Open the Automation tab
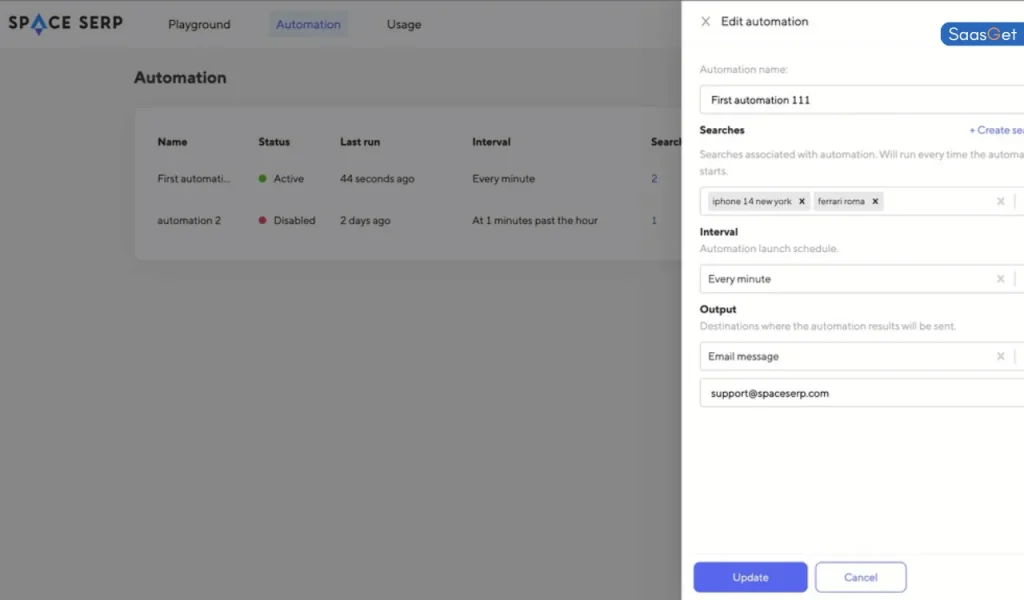The image size is (1024, 600). click(308, 24)
